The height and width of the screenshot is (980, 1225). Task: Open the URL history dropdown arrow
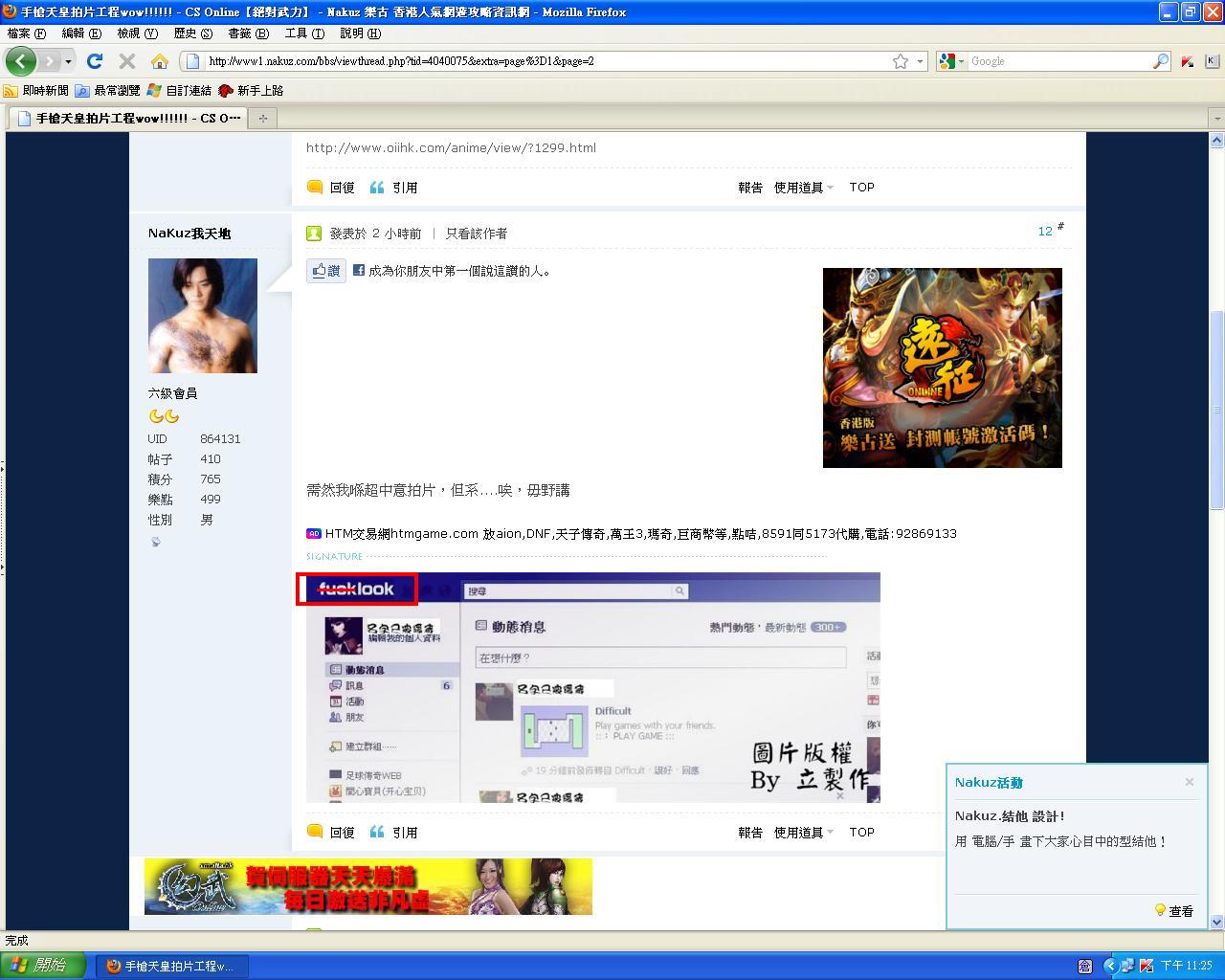[920, 61]
